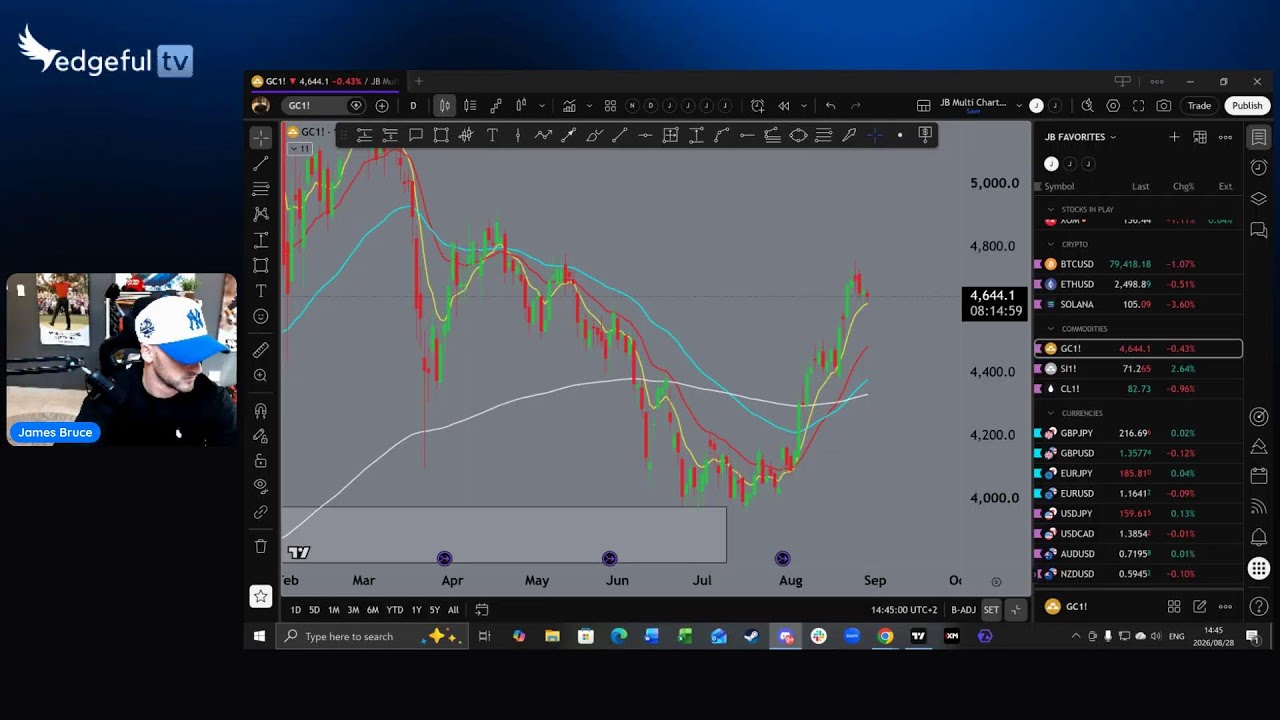Select the 1M time range

pos(334,610)
